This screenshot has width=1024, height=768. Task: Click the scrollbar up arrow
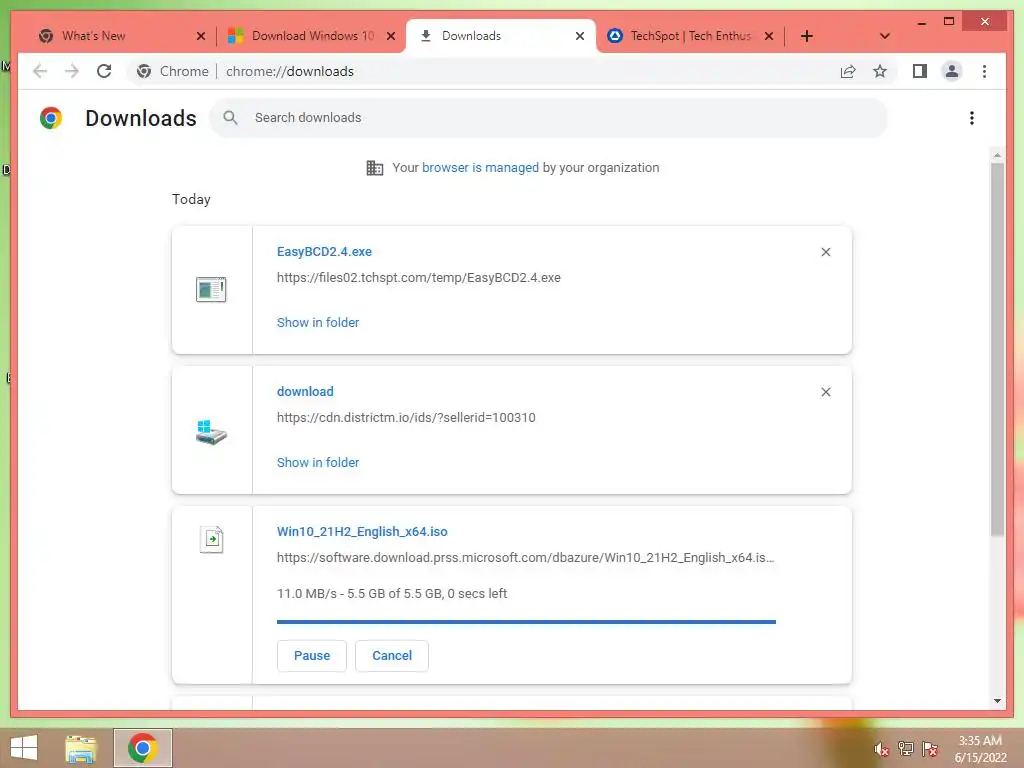997,155
